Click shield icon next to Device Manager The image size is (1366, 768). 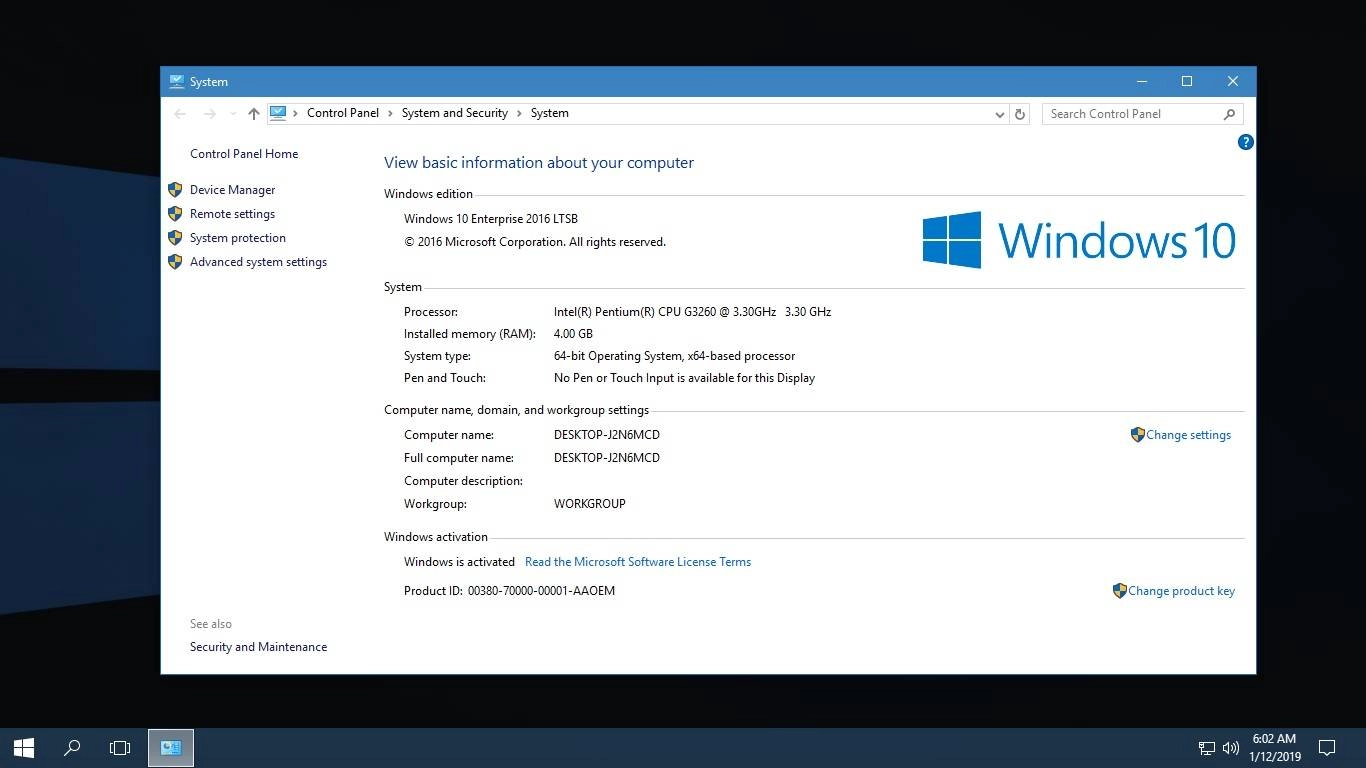[x=175, y=189]
